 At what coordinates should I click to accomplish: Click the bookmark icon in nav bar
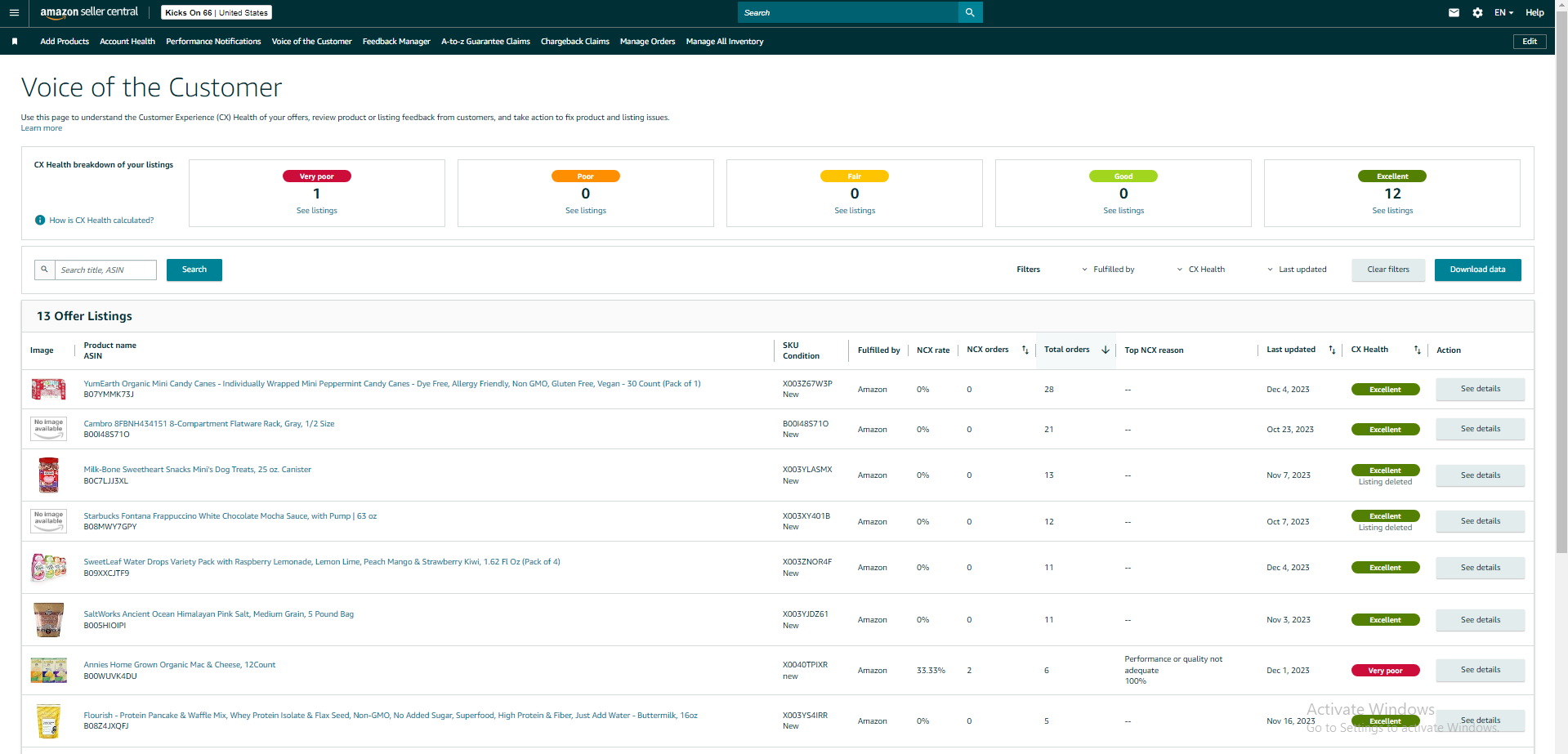(15, 42)
